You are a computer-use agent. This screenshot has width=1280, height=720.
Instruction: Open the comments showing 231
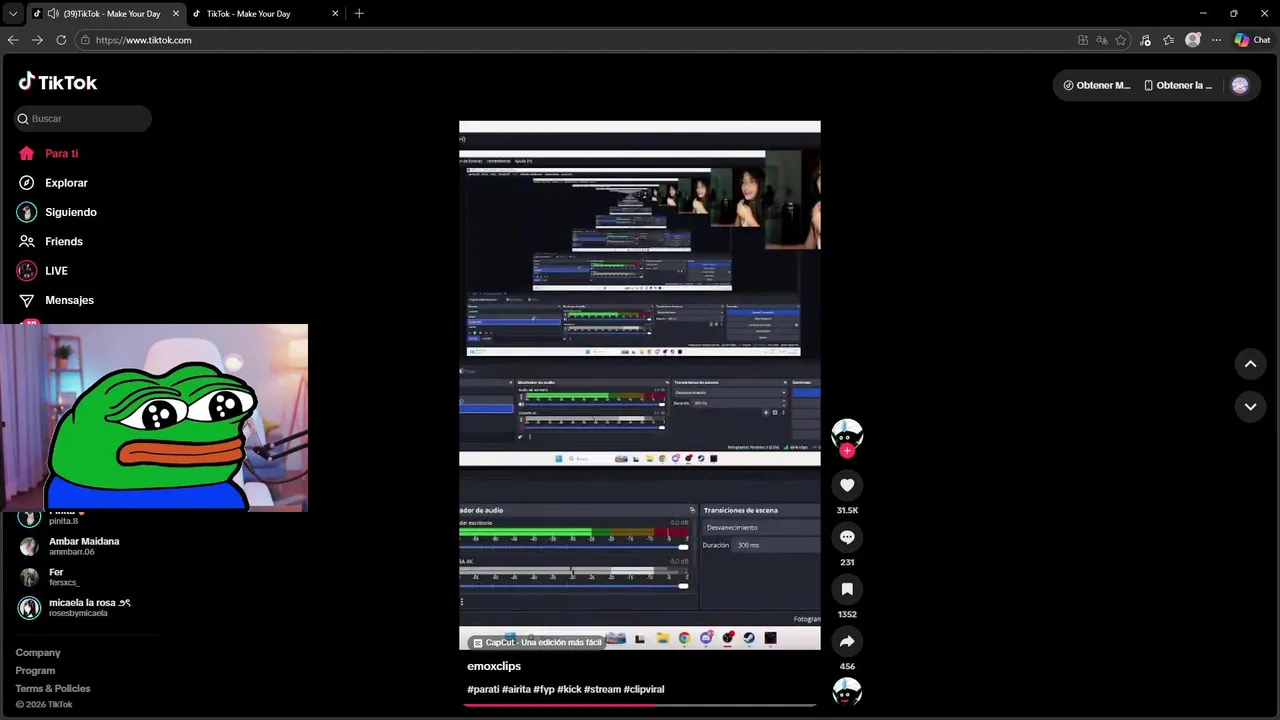(x=847, y=537)
